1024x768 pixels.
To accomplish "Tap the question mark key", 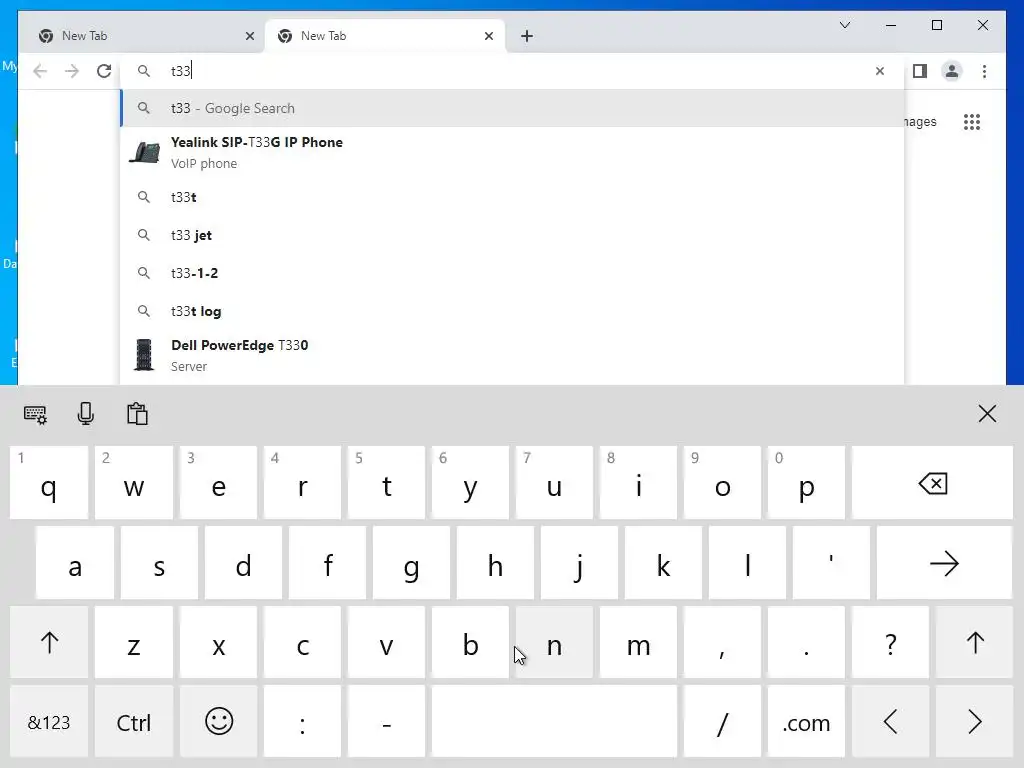I will pyautogui.click(x=891, y=643).
